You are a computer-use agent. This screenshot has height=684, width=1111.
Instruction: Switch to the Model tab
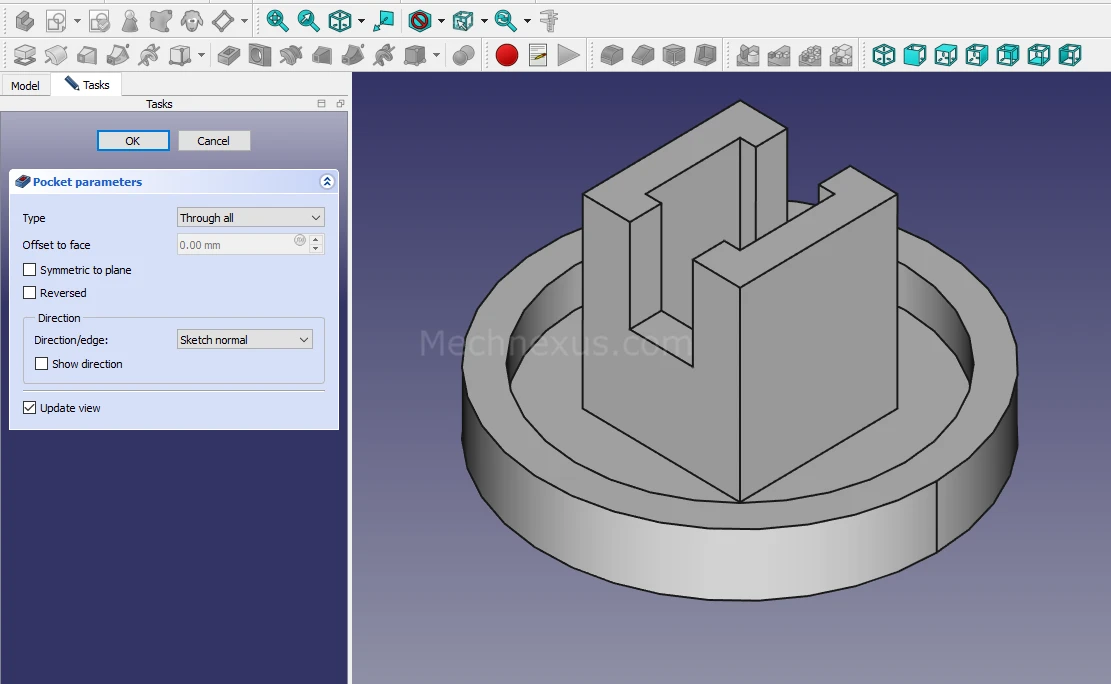click(25, 86)
